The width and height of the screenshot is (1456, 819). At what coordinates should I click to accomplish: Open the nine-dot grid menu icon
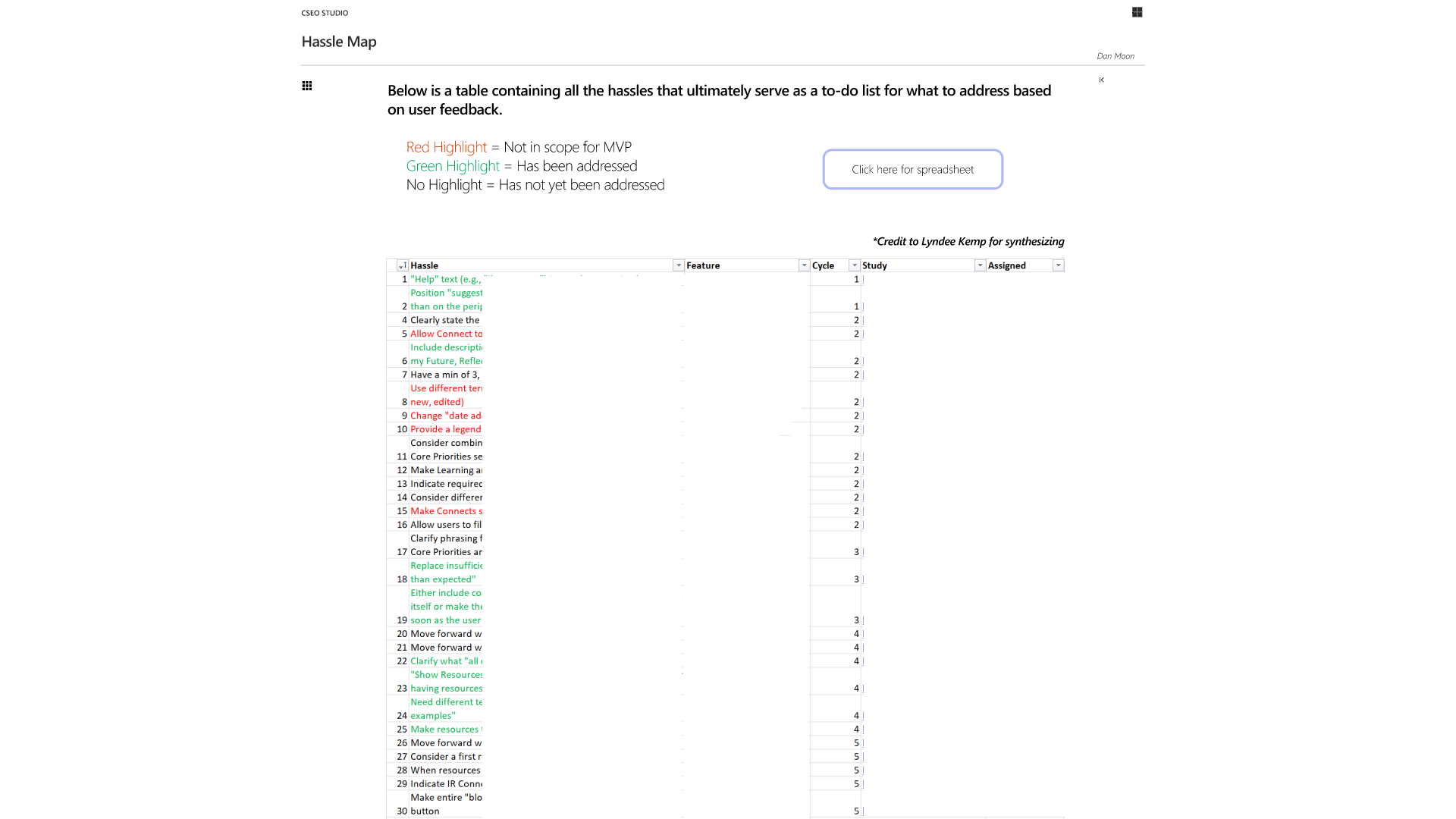pos(307,86)
